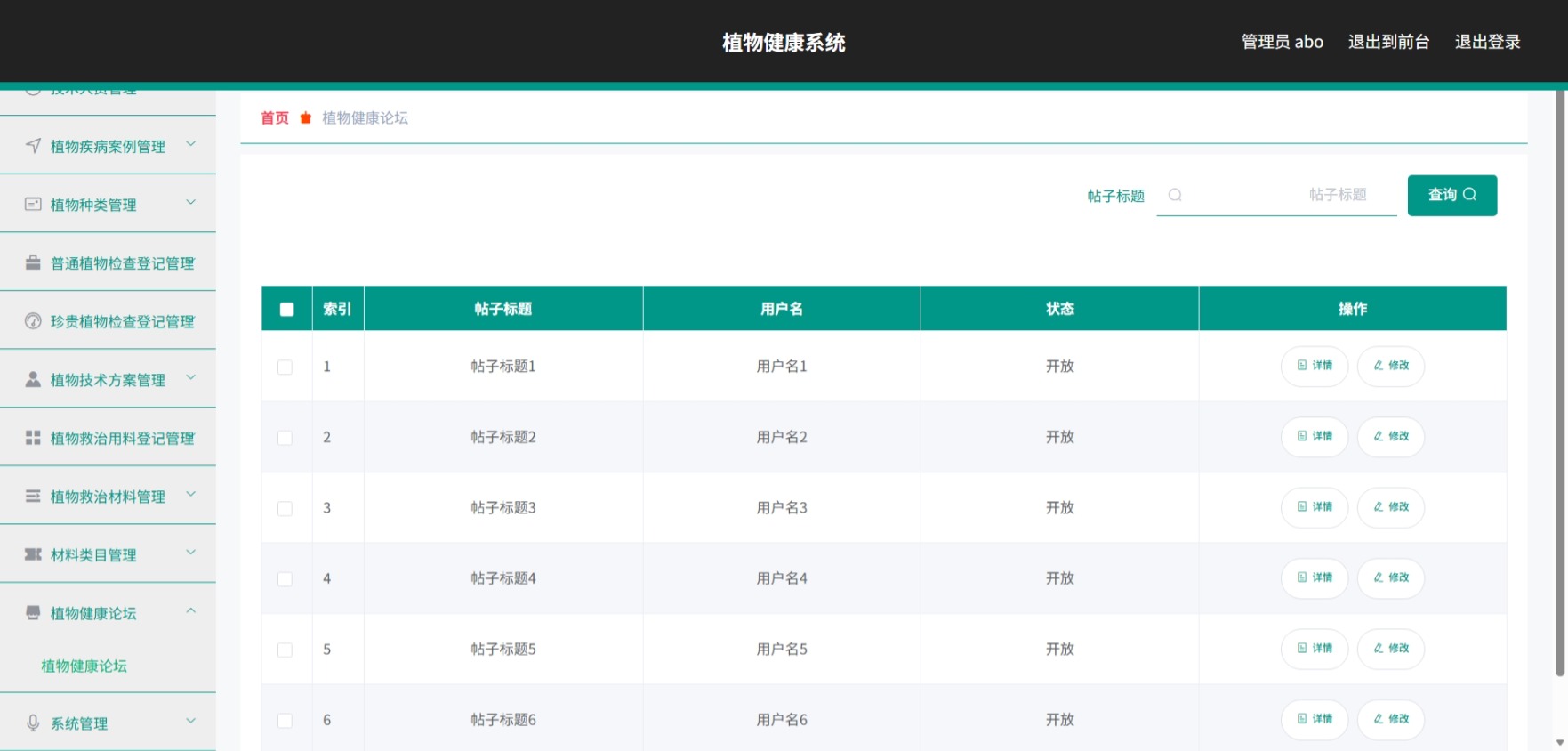Click the briefcase icon beside 普通植物检查登记管理
1568x751 pixels.
pos(33,262)
